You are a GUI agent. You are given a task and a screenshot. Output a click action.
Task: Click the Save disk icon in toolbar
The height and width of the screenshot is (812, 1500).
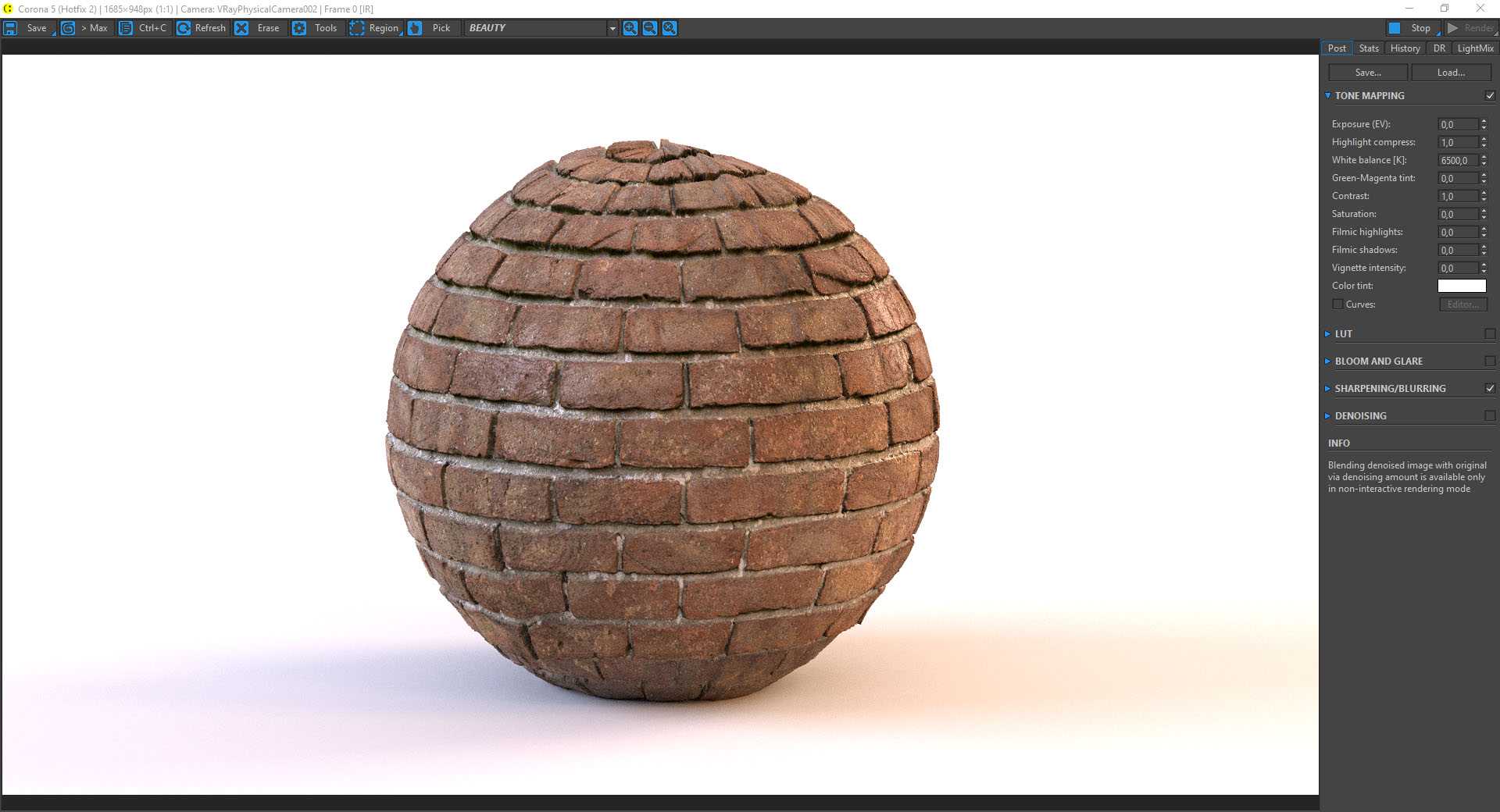point(11,28)
